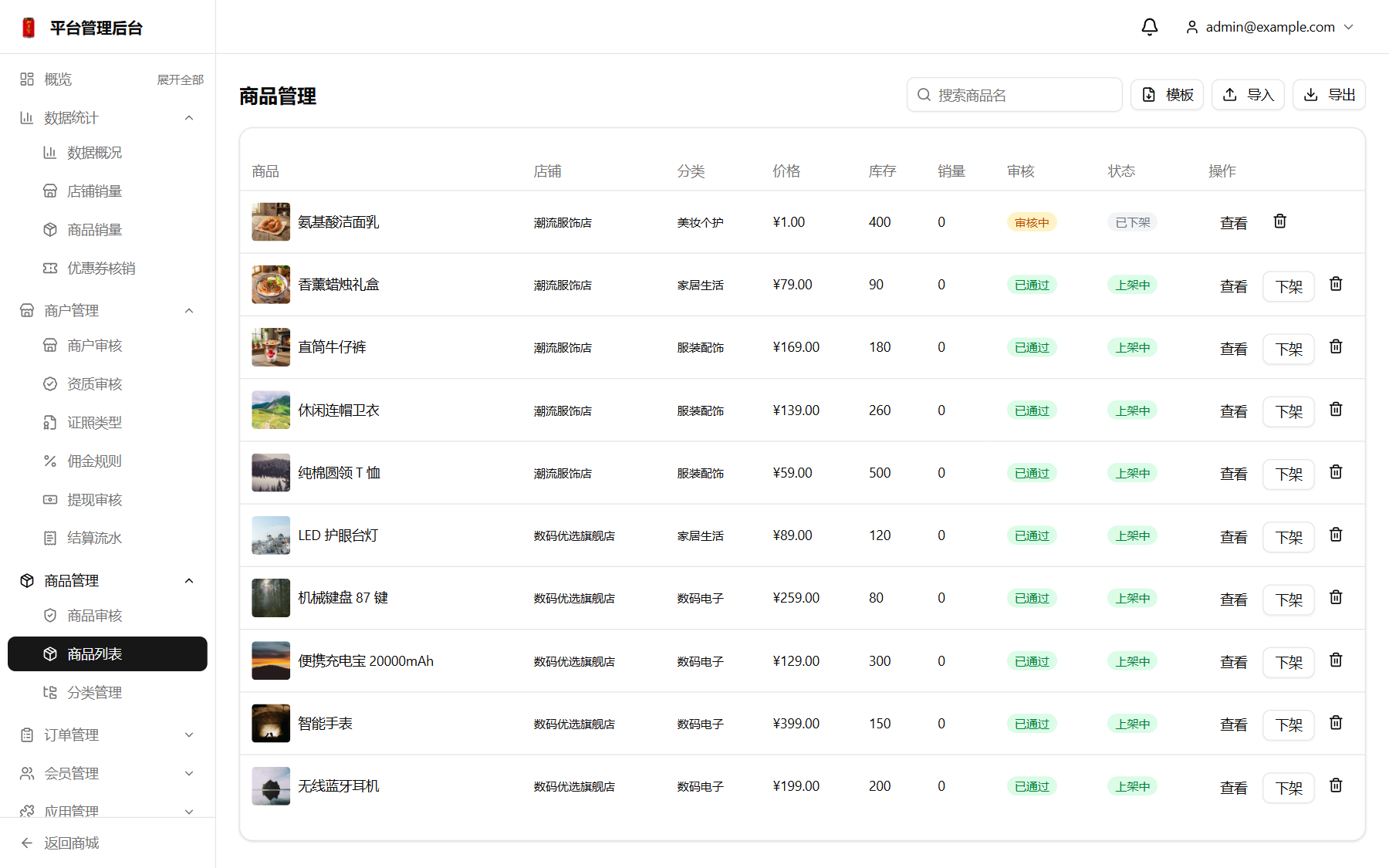
Task: Click 查看 for 氨基酸洁面乳
Action: coord(1233,223)
